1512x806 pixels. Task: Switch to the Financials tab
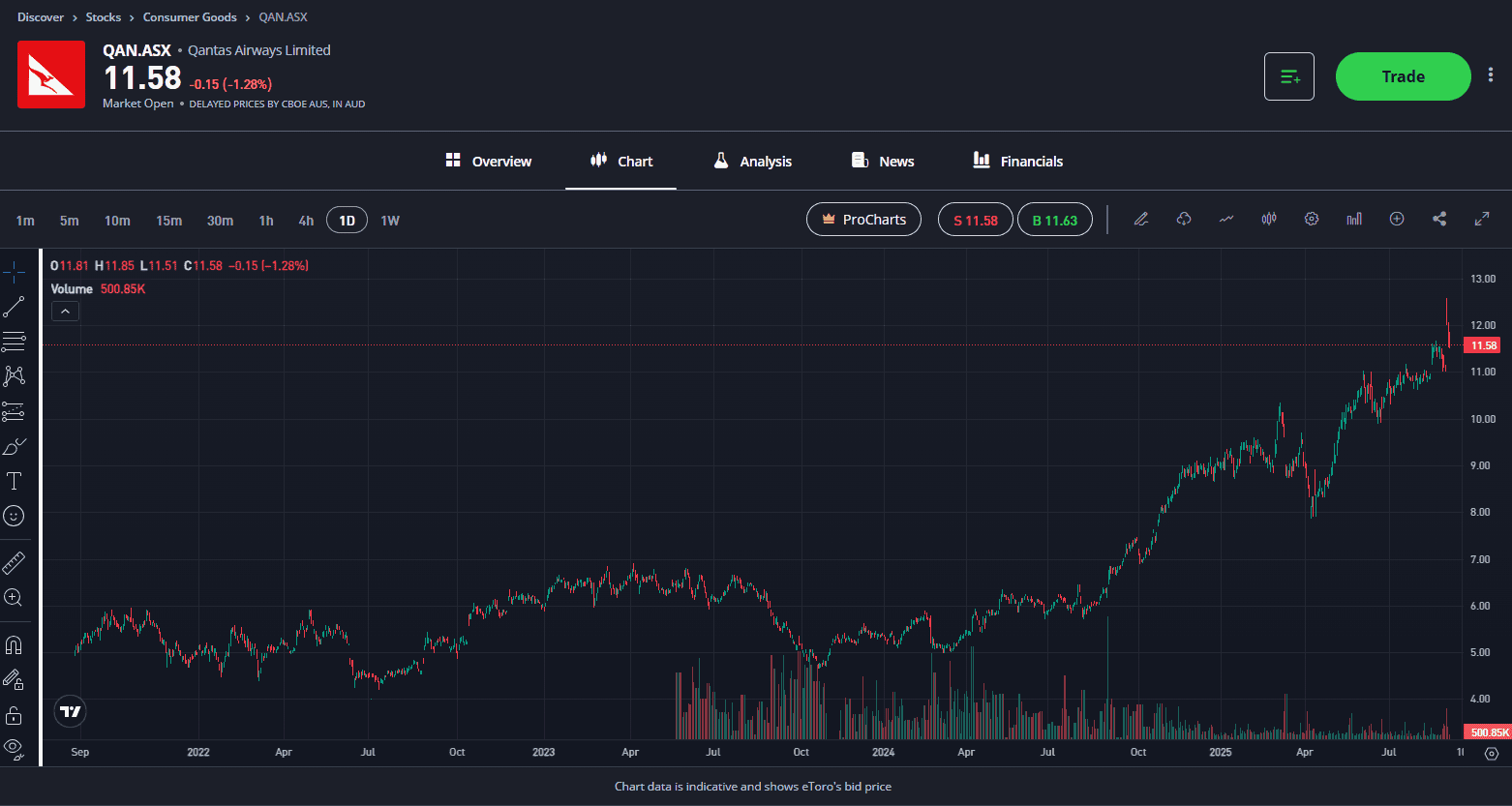point(1018,161)
